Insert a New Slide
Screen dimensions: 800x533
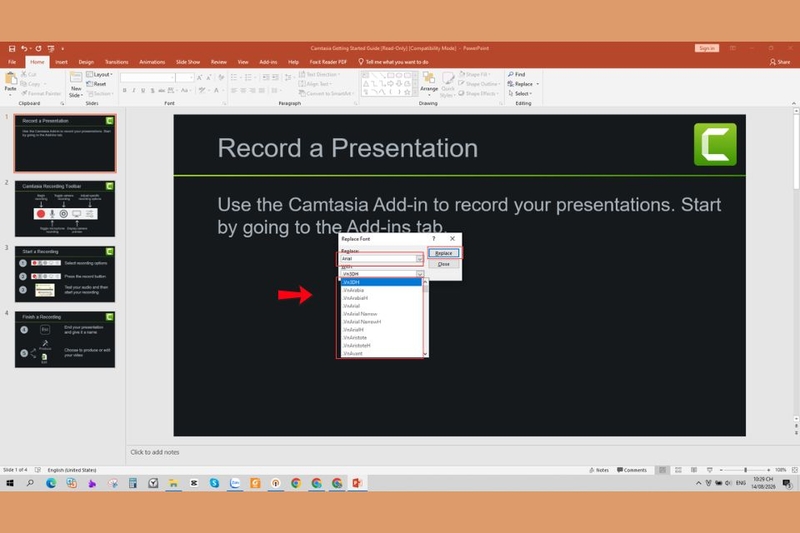[x=76, y=84]
